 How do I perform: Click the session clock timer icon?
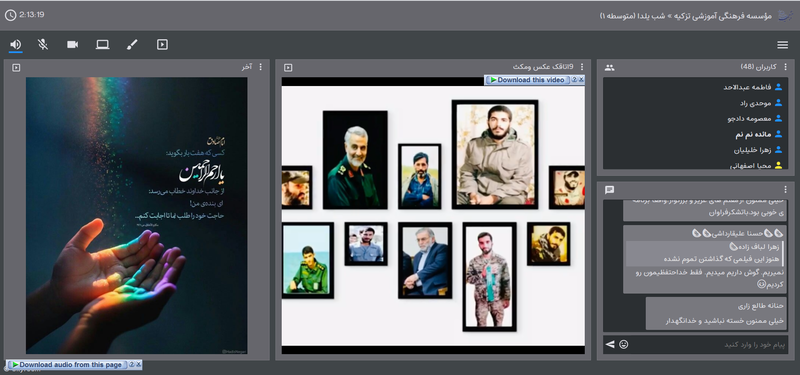click(10, 15)
